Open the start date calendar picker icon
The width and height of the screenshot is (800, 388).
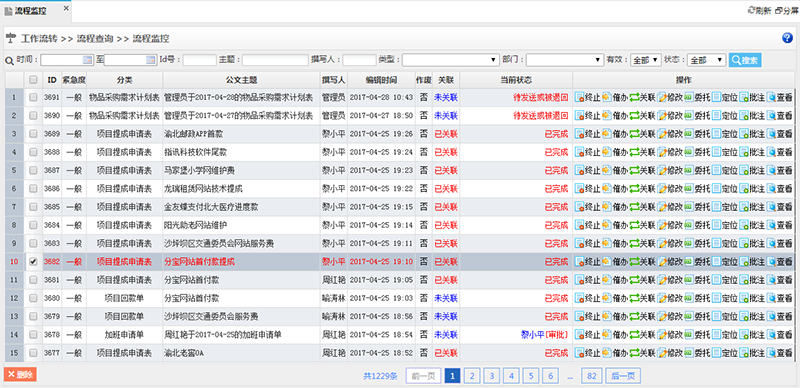pos(88,60)
